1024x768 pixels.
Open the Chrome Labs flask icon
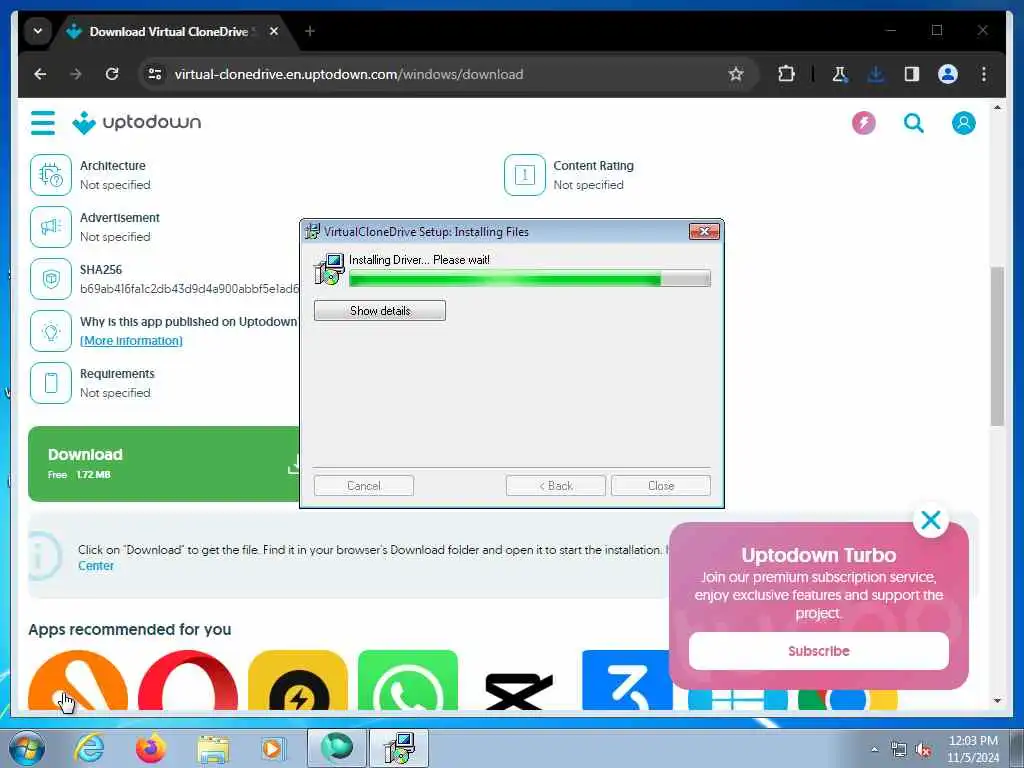[840, 74]
